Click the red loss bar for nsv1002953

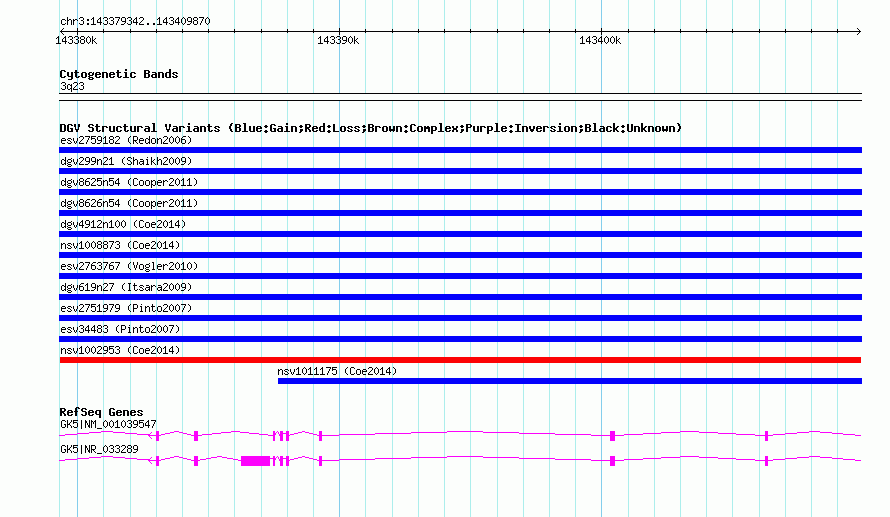(x=460, y=360)
